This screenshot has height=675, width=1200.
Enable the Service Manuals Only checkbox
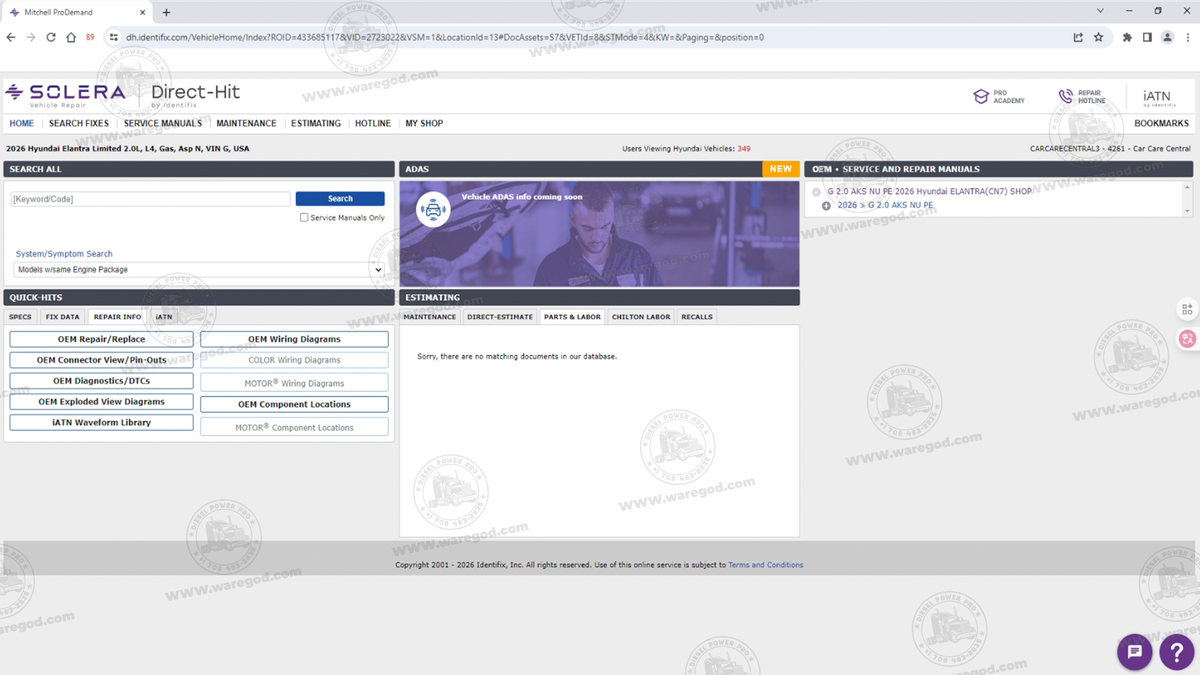pyautogui.click(x=304, y=217)
